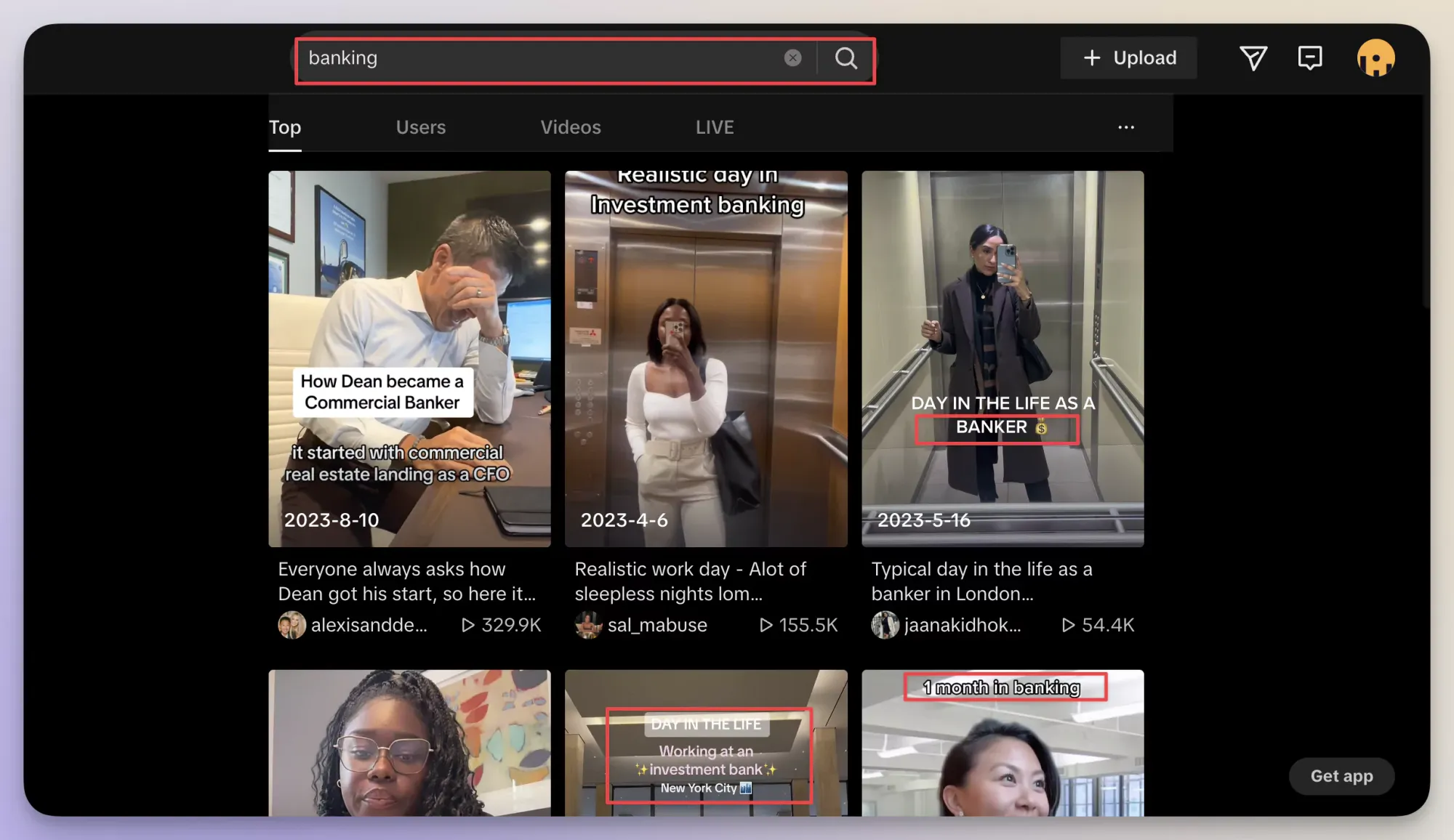Click alexisandde... profile avatar
This screenshot has width=1454, height=840.
292,625
